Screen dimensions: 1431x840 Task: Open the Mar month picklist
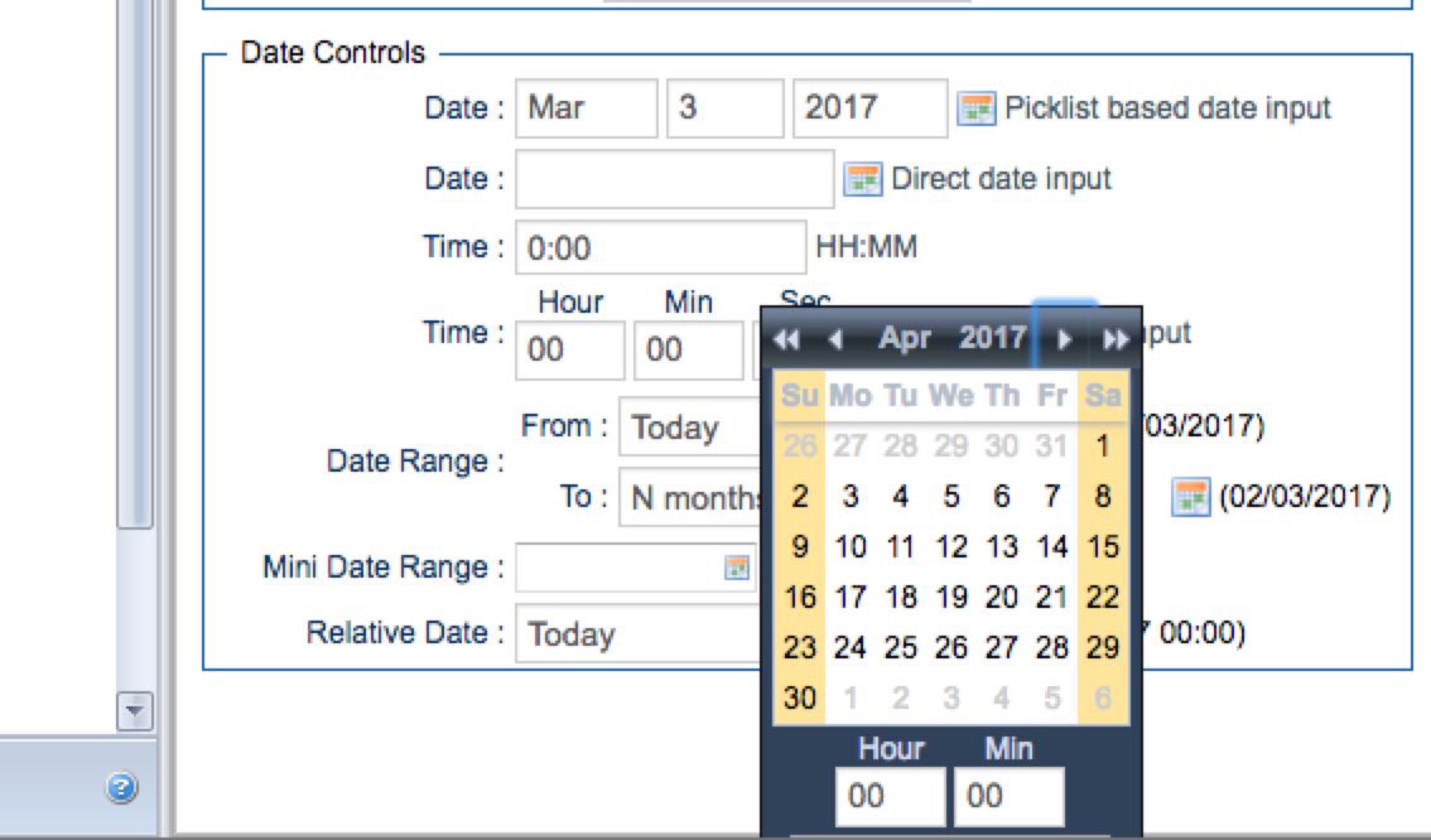(586, 108)
